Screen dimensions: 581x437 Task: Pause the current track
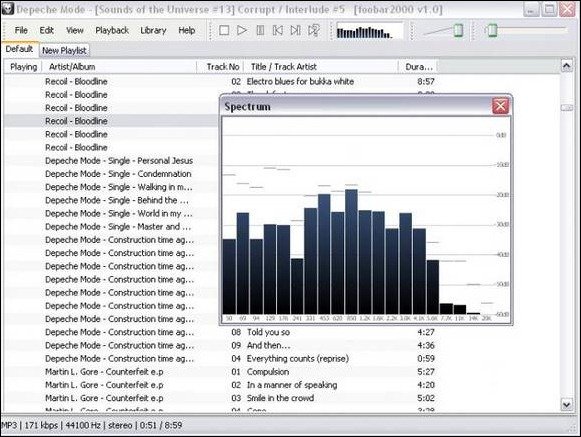tap(260, 30)
